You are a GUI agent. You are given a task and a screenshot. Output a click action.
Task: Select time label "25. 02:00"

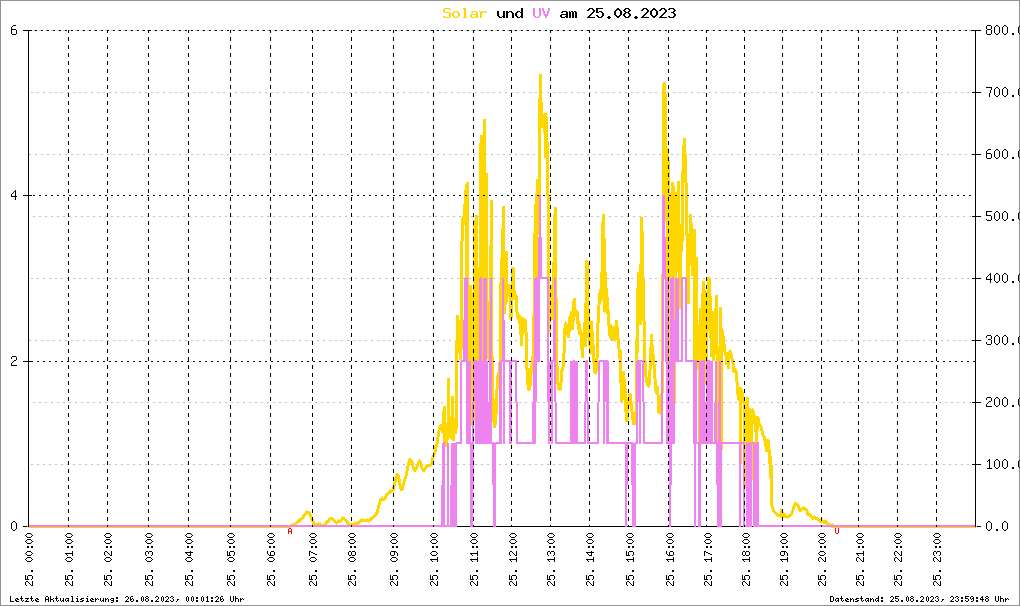pyautogui.click(x=108, y=560)
